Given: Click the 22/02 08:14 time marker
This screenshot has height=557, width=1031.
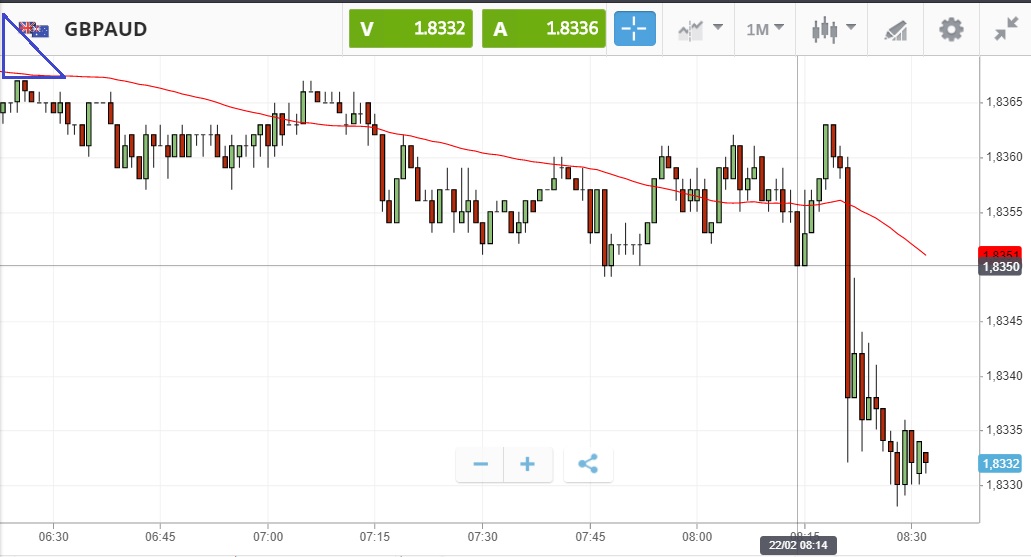Looking at the screenshot, I should (x=797, y=545).
